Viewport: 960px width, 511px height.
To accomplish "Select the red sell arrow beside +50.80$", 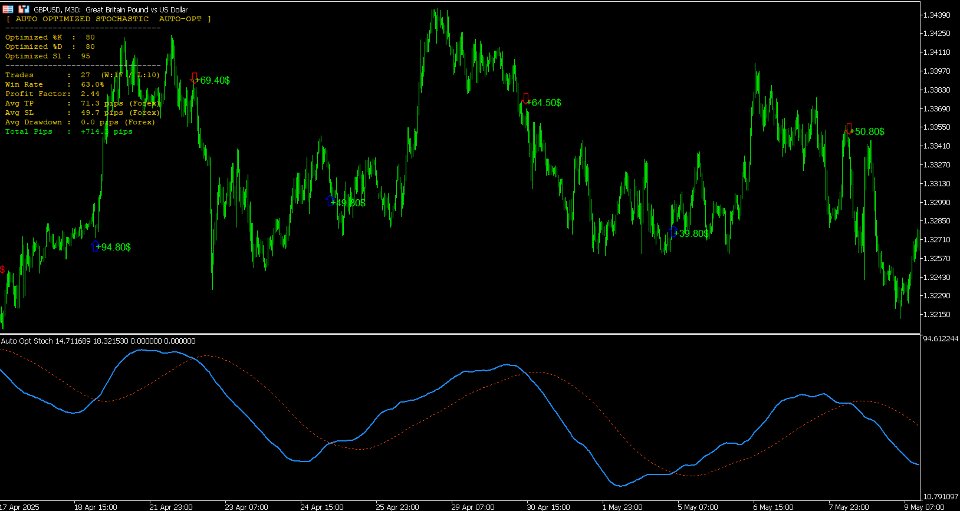I will [x=849, y=128].
